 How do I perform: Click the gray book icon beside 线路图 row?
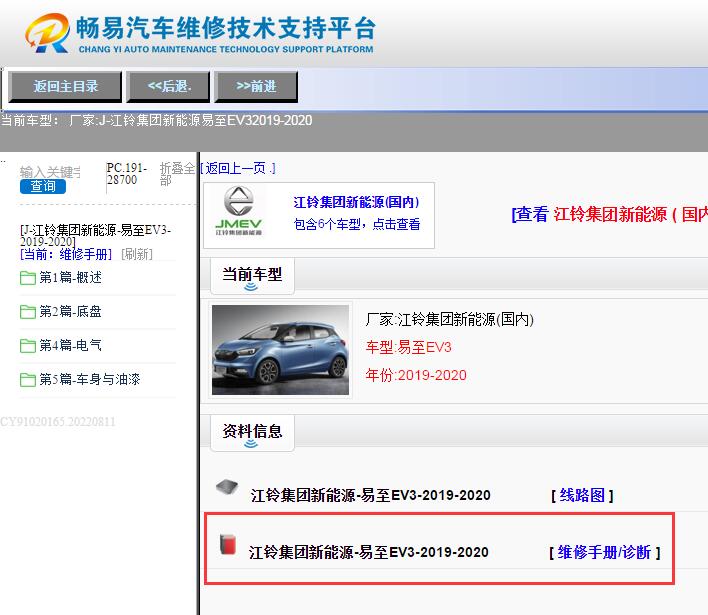[x=227, y=487]
